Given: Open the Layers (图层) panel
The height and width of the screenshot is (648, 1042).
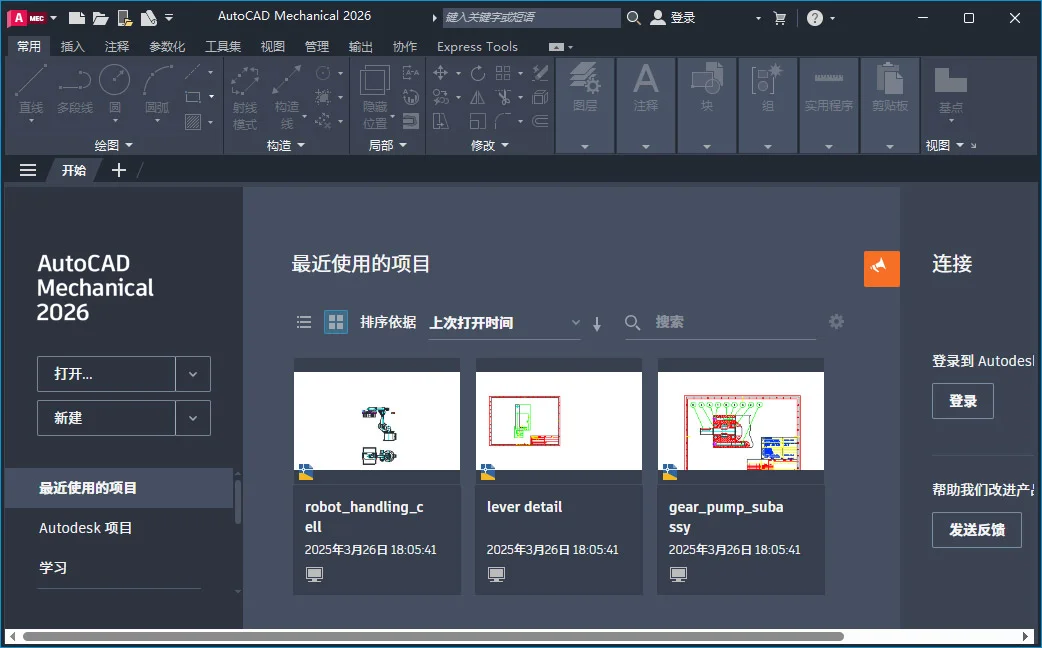Looking at the screenshot, I should pos(585,105).
